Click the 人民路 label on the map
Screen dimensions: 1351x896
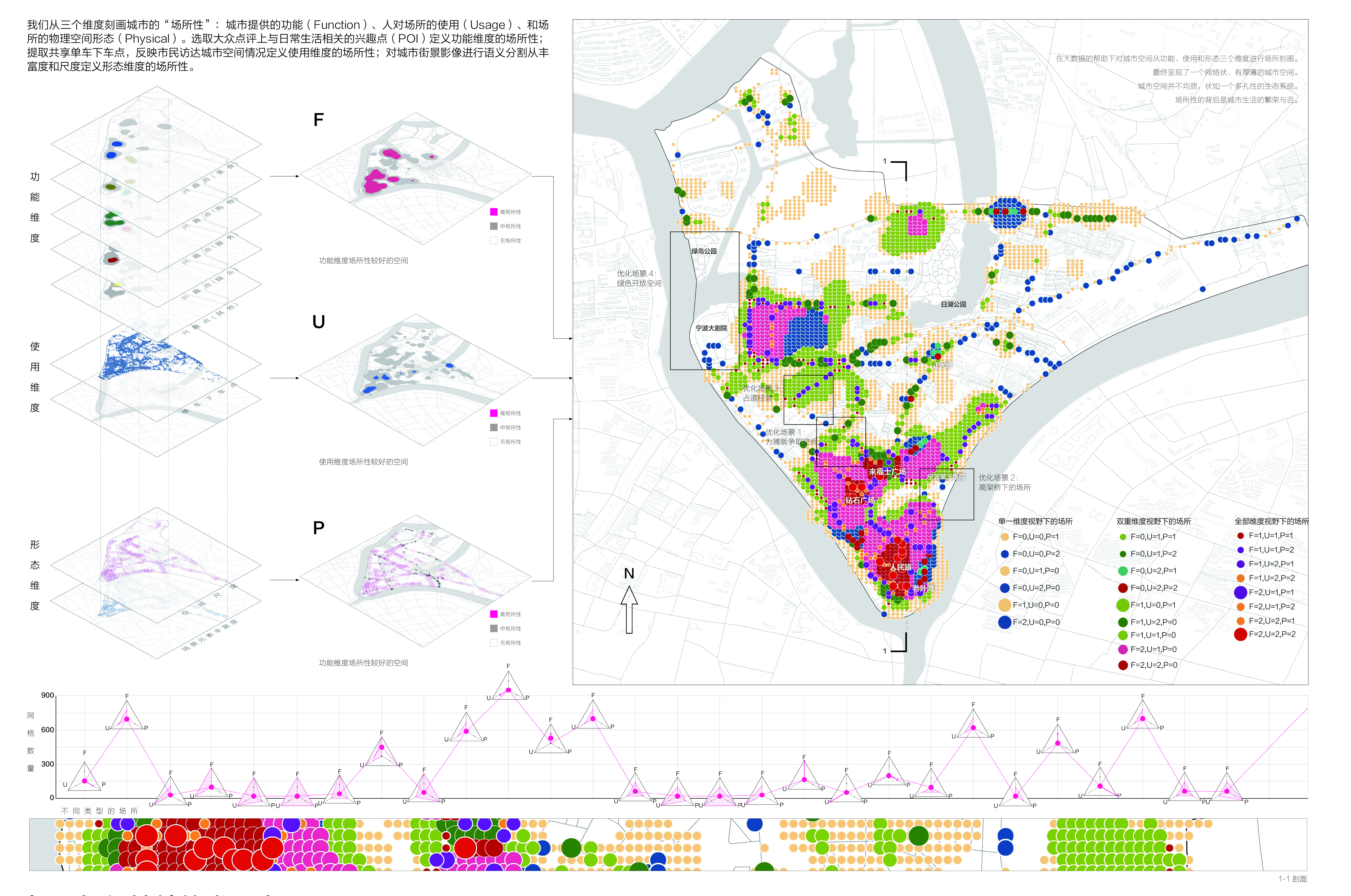(x=901, y=567)
